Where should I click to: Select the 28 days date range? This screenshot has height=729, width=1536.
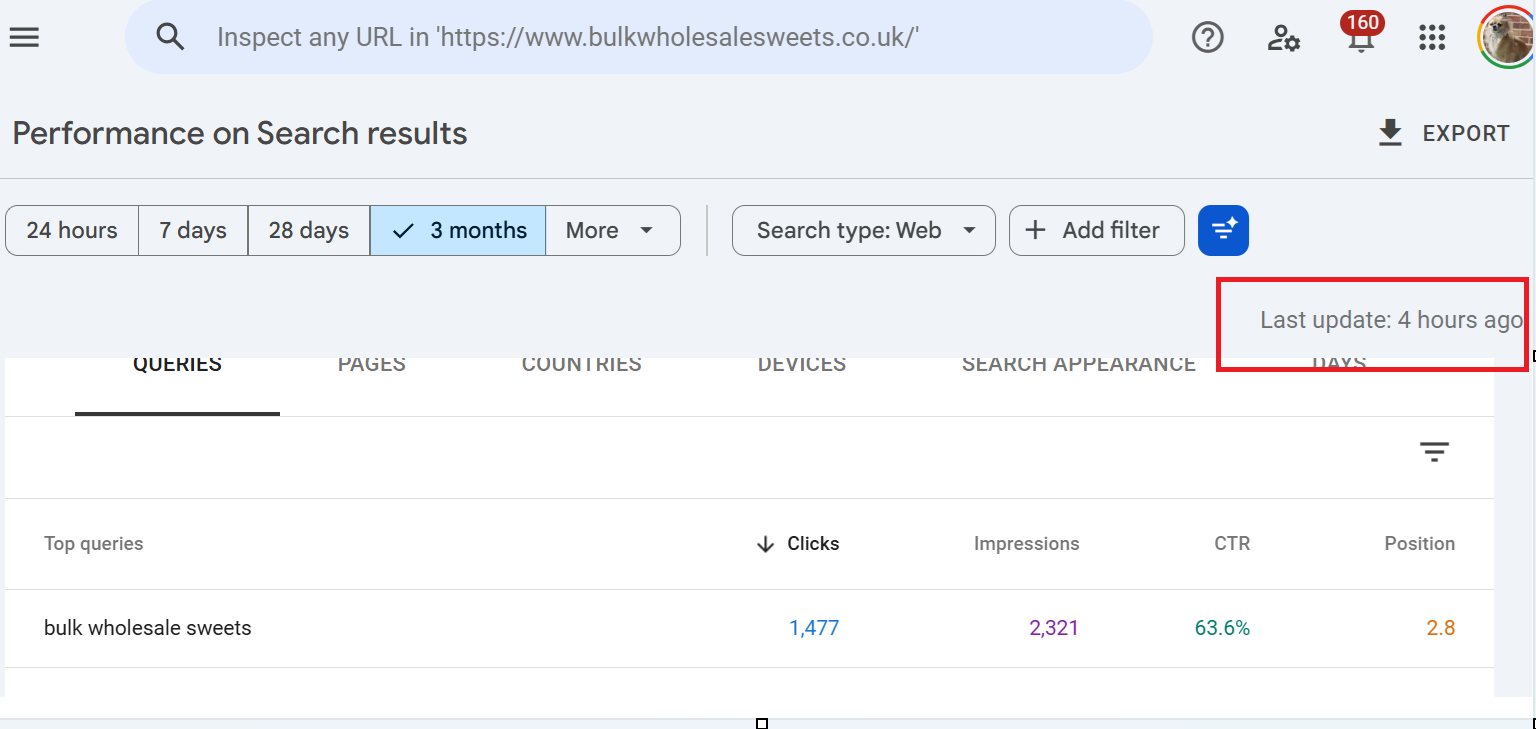coord(309,231)
